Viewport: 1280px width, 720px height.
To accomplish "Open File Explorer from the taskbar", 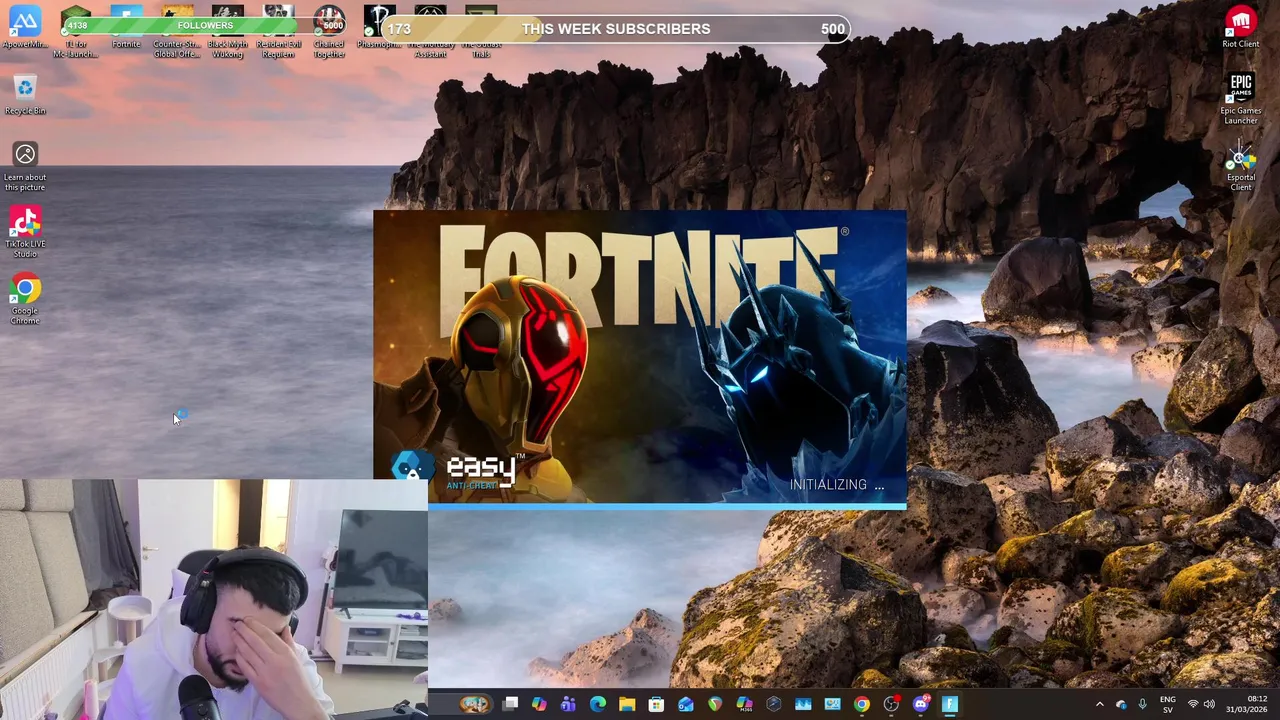I will click(x=627, y=705).
